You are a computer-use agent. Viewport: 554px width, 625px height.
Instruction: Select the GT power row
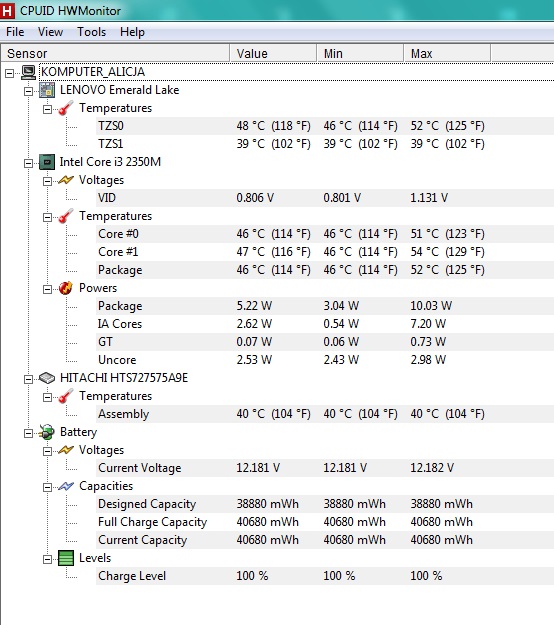[x=324, y=342]
